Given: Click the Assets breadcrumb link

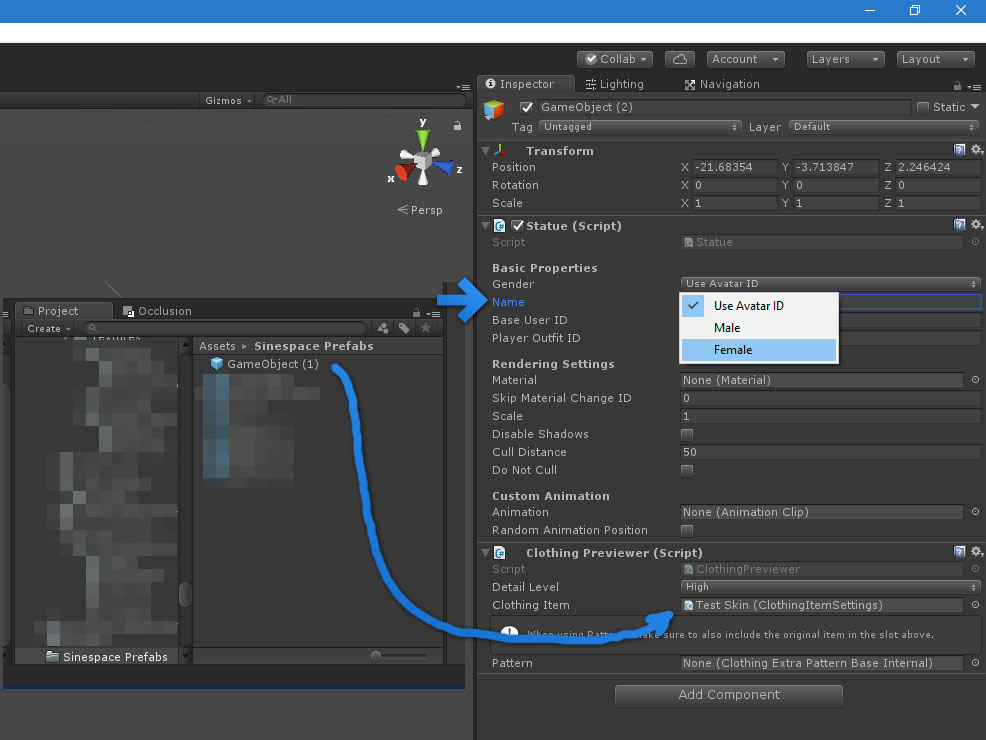Looking at the screenshot, I should 217,346.
